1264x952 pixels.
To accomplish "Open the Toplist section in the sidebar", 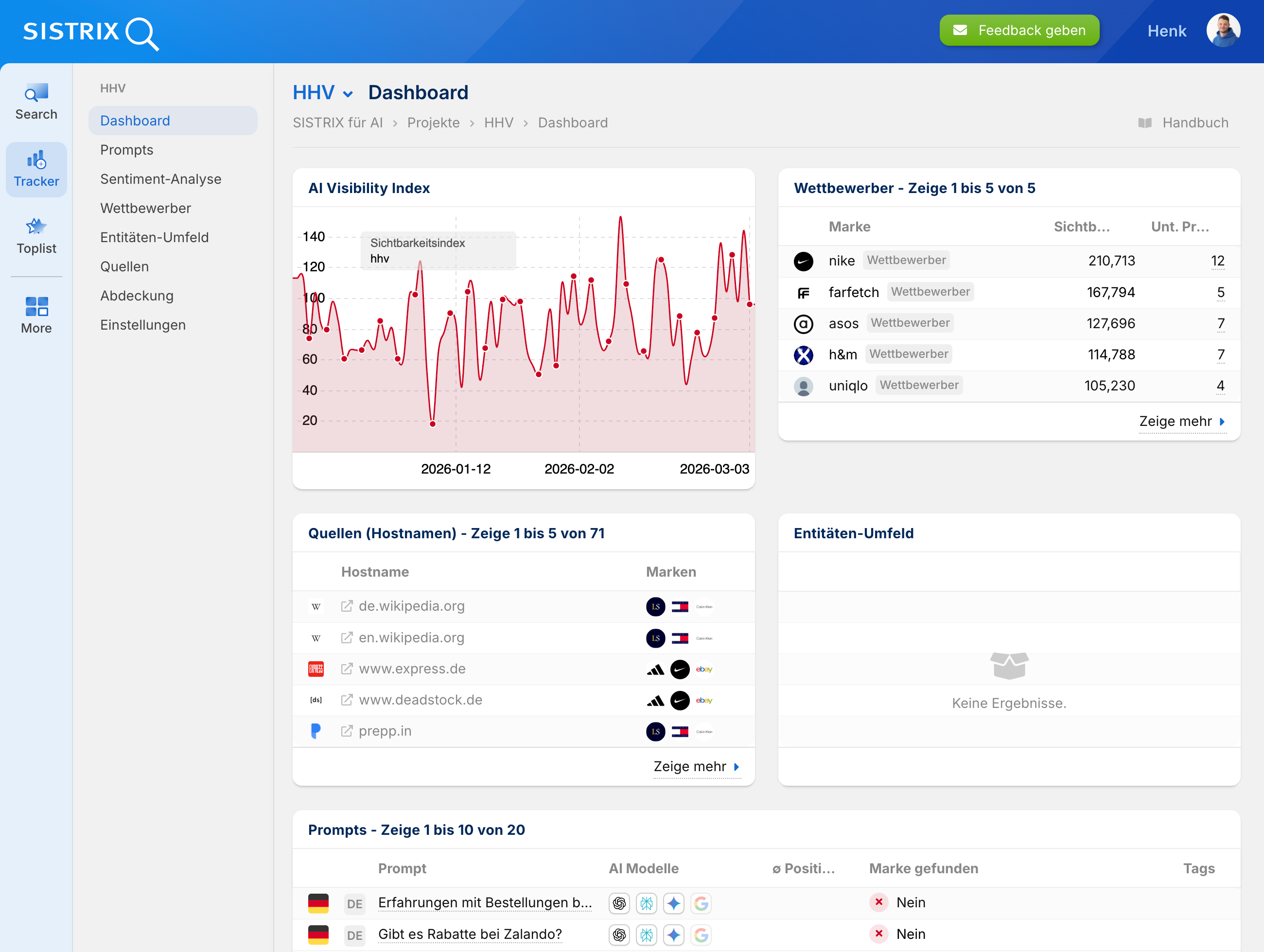I will pyautogui.click(x=36, y=235).
